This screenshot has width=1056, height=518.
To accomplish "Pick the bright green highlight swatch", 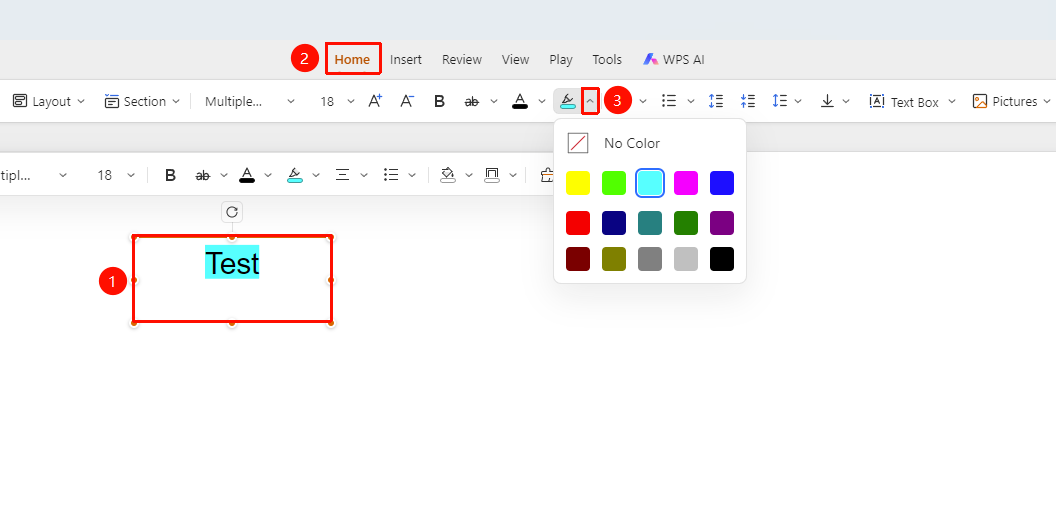I will 614,183.
